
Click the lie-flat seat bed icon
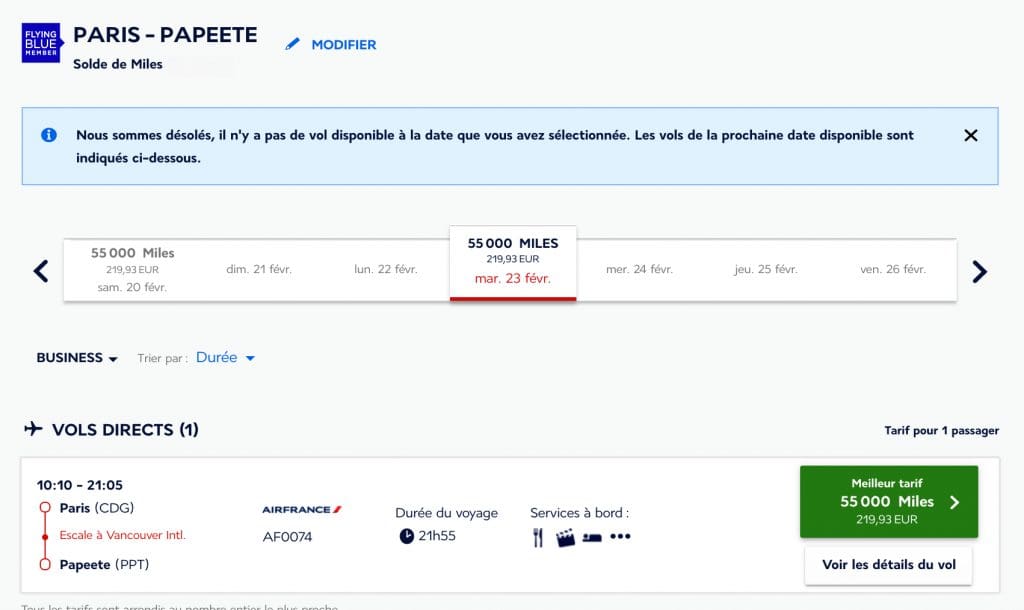click(x=592, y=538)
